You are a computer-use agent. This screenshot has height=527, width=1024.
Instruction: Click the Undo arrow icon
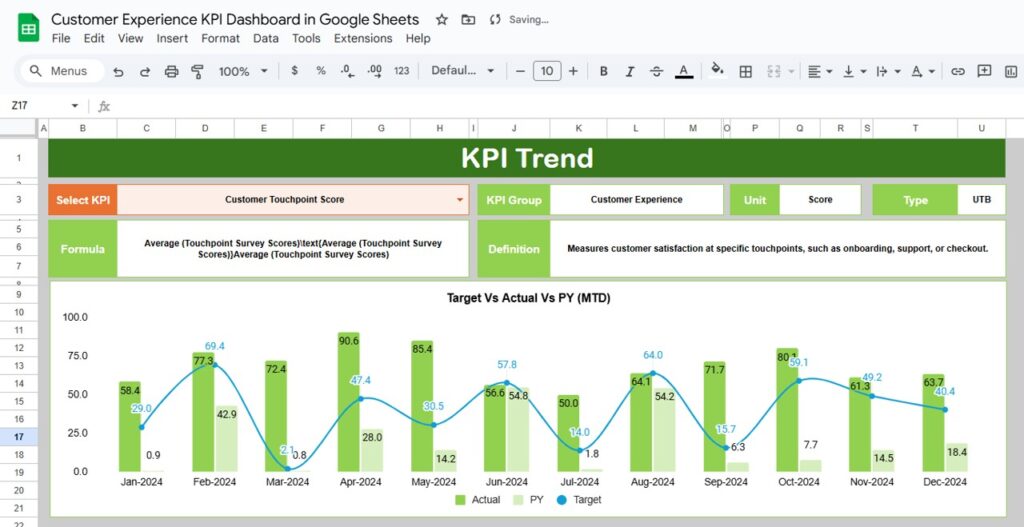click(x=118, y=71)
